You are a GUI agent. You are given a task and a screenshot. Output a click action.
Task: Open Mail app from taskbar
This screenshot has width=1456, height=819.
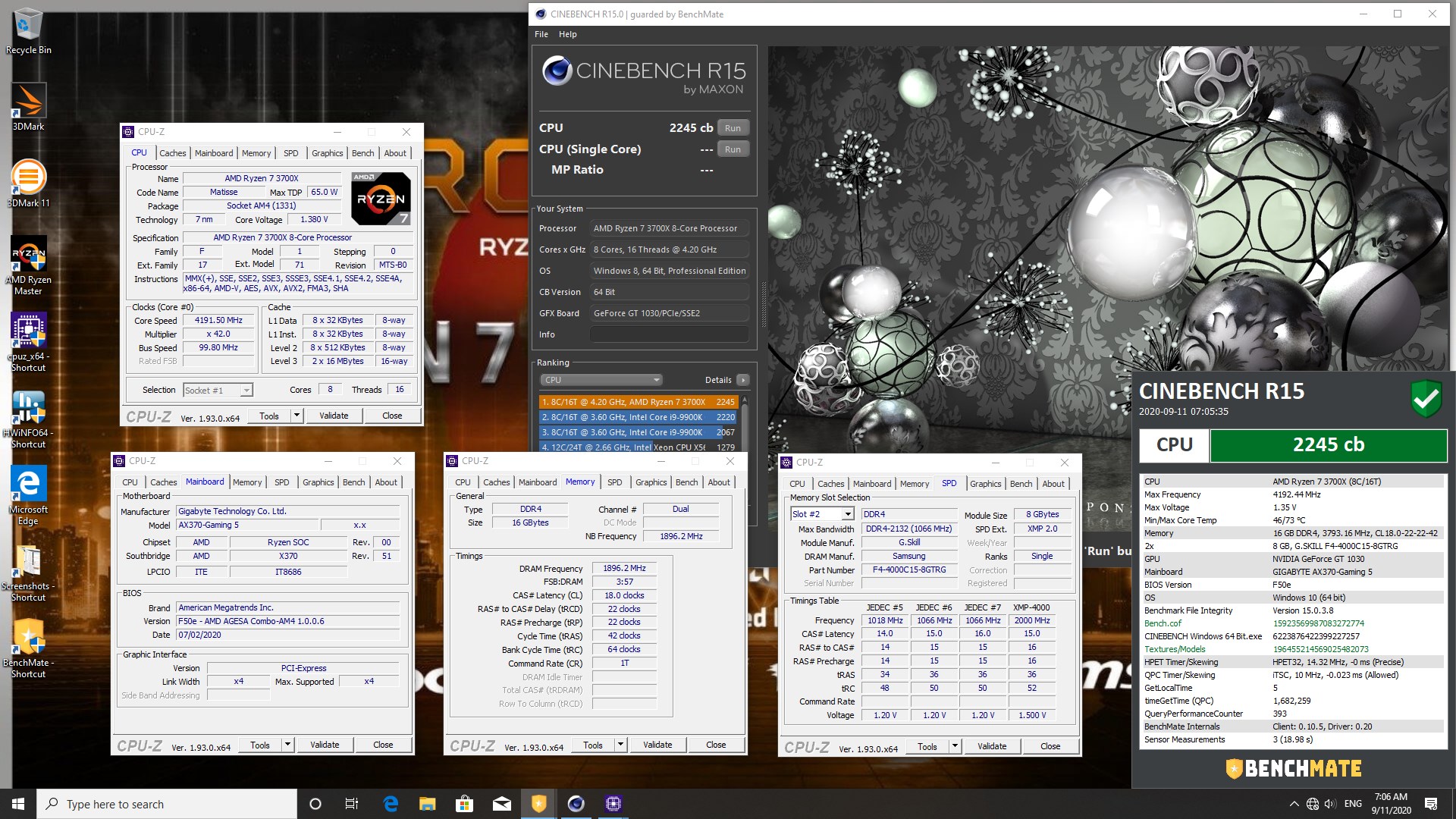[501, 804]
